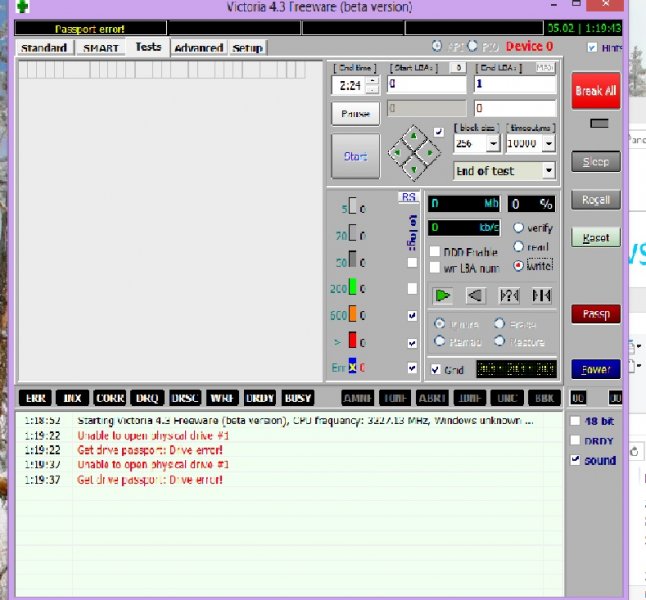Image resolution: width=646 pixels, height=600 pixels.
Task: Click the backward arrow playback button
Action: tap(475, 295)
